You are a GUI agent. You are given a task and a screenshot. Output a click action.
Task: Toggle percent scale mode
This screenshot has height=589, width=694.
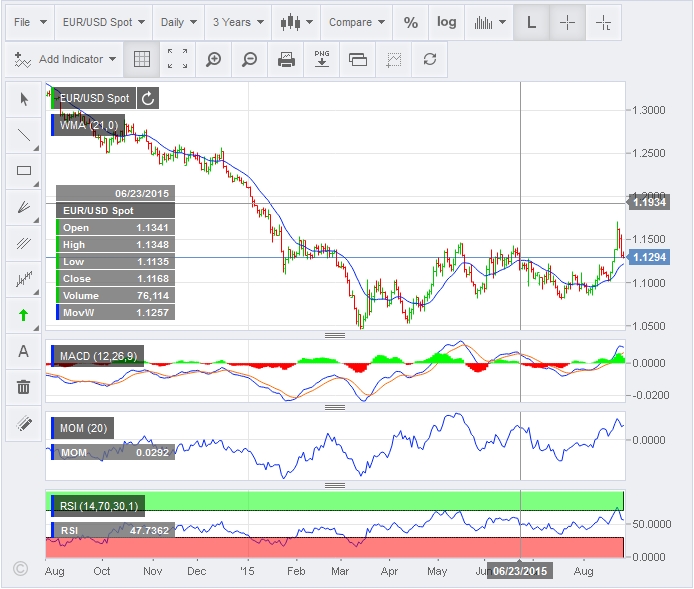(x=411, y=22)
